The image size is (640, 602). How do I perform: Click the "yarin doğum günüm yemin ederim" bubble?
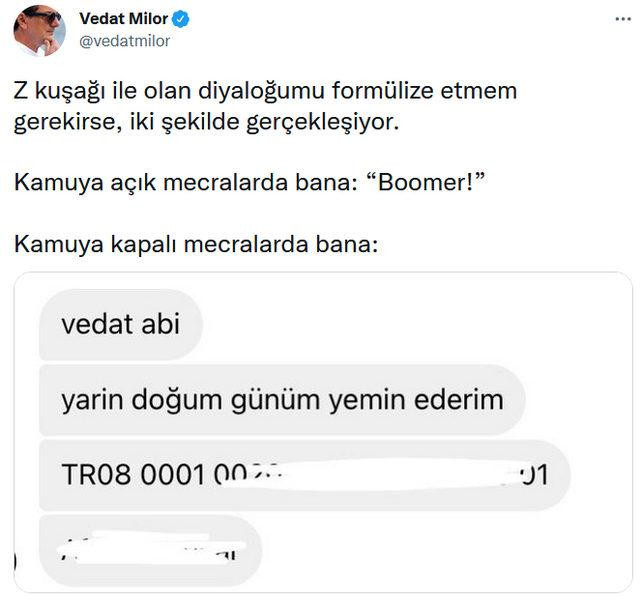(282, 401)
